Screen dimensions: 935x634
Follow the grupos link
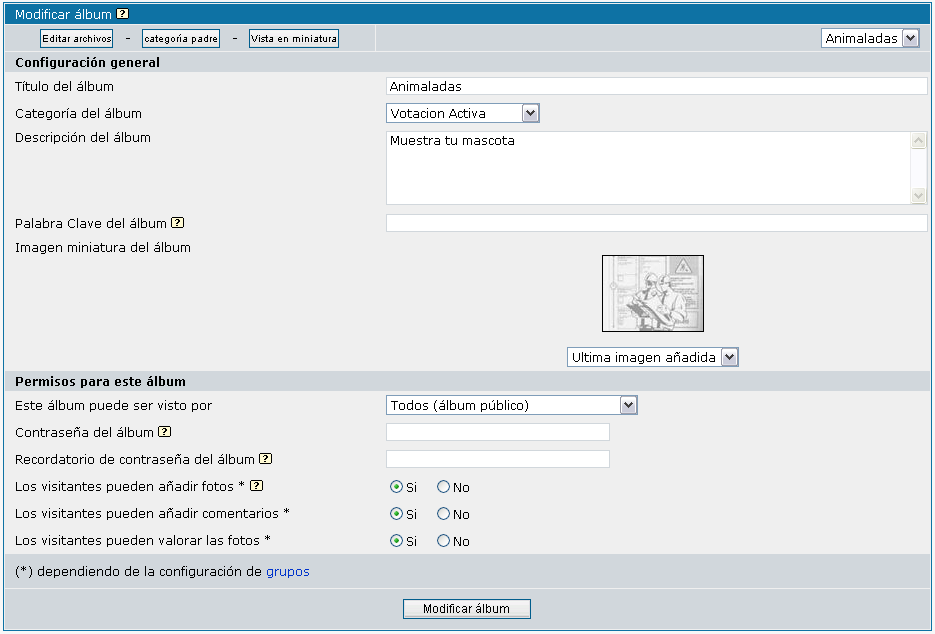[287, 572]
